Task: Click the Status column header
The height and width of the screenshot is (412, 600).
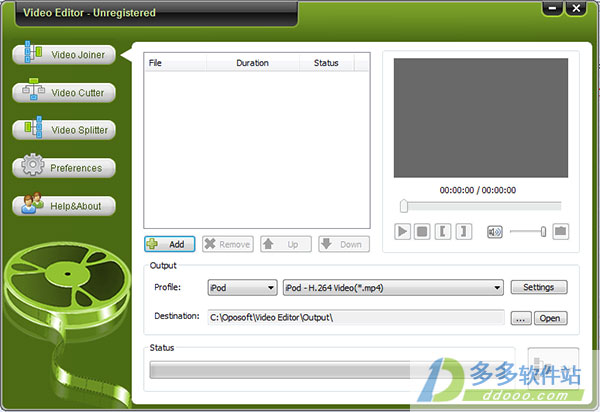Action: coord(326,63)
